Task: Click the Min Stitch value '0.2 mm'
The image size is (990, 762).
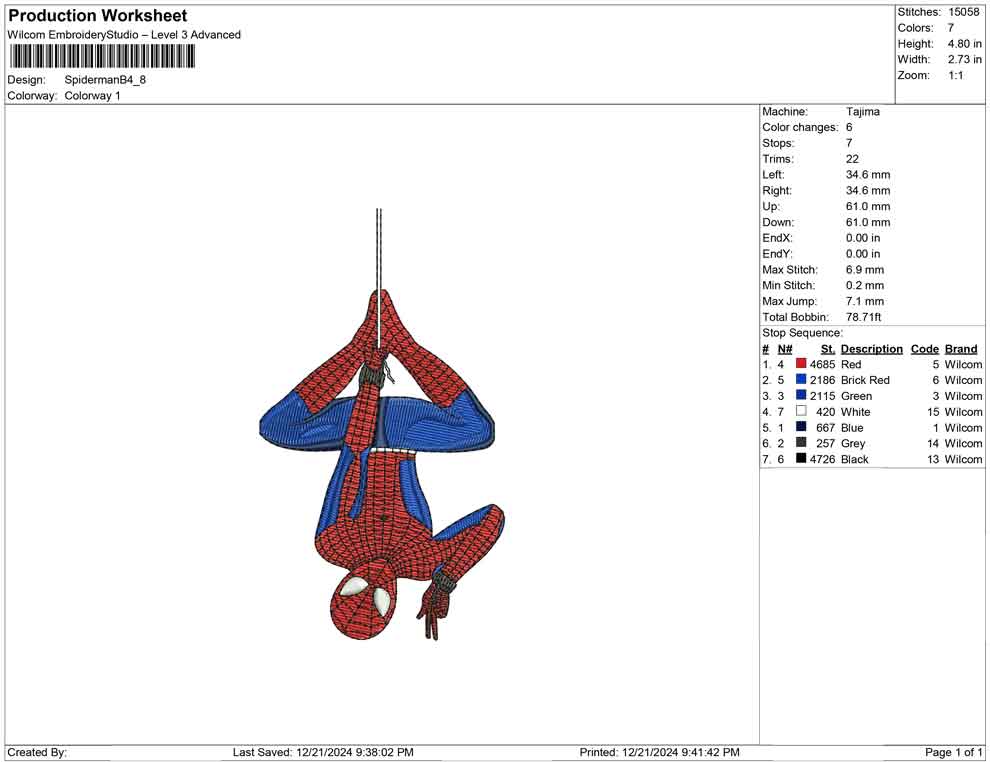Action: [865, 285]
